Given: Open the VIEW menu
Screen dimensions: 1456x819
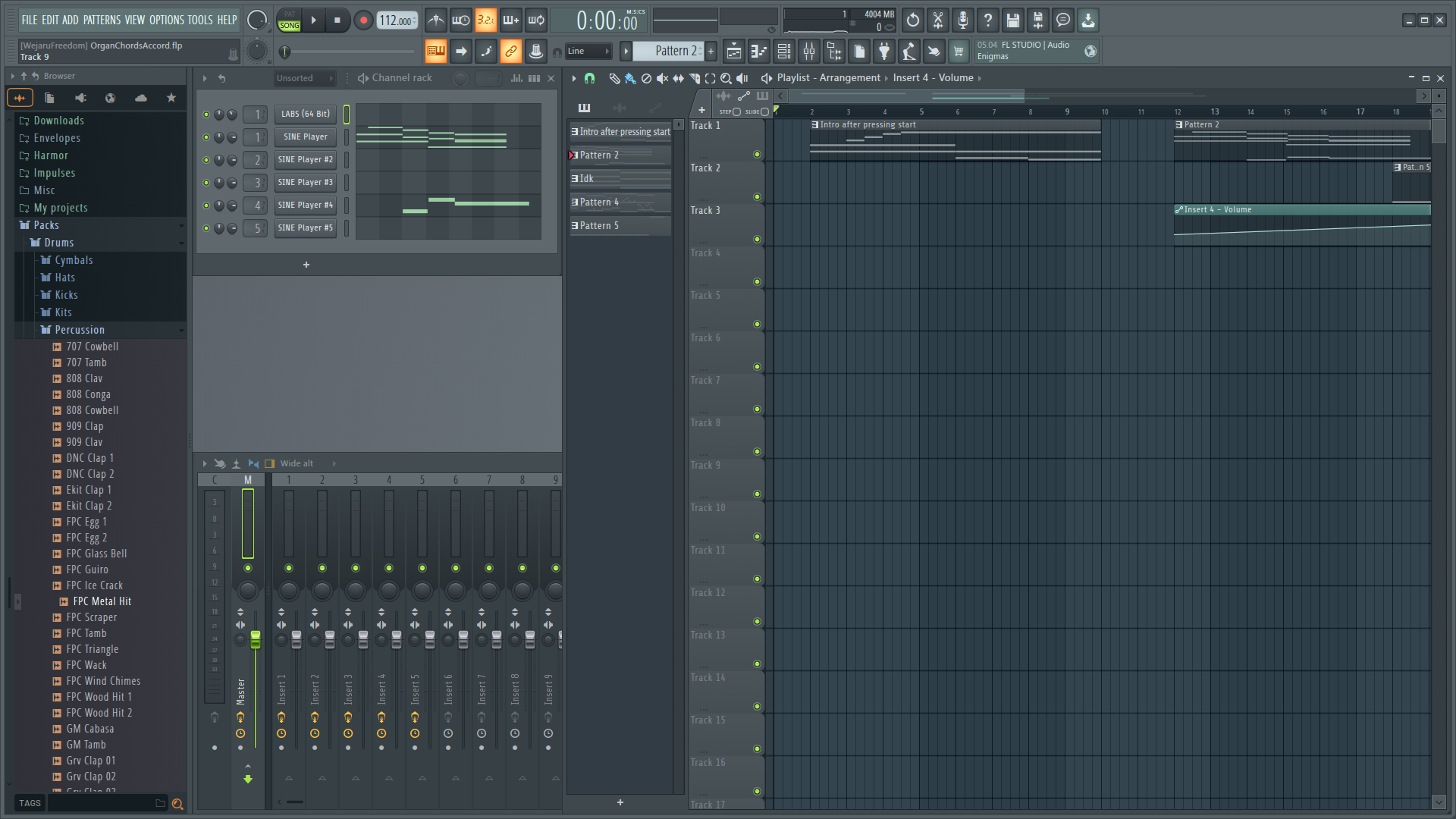Looking at the screenshot, I should point(135,20).
